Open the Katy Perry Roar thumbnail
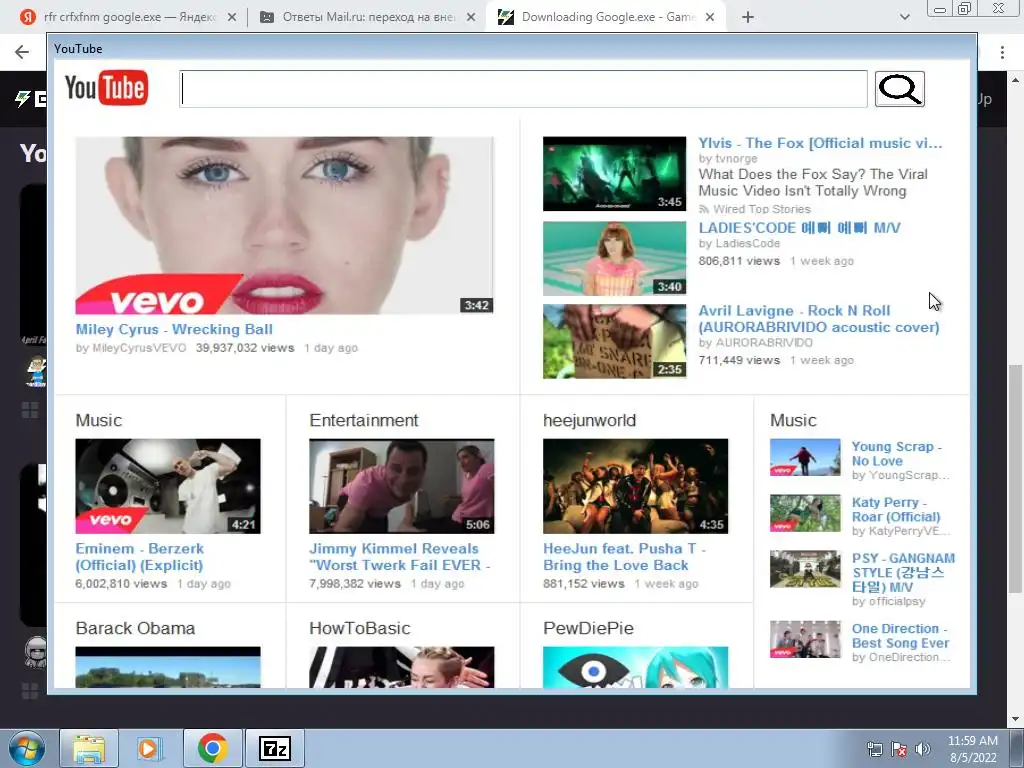Image resolution: width=1024 pixels, height=768 pixels. point(805,513)
